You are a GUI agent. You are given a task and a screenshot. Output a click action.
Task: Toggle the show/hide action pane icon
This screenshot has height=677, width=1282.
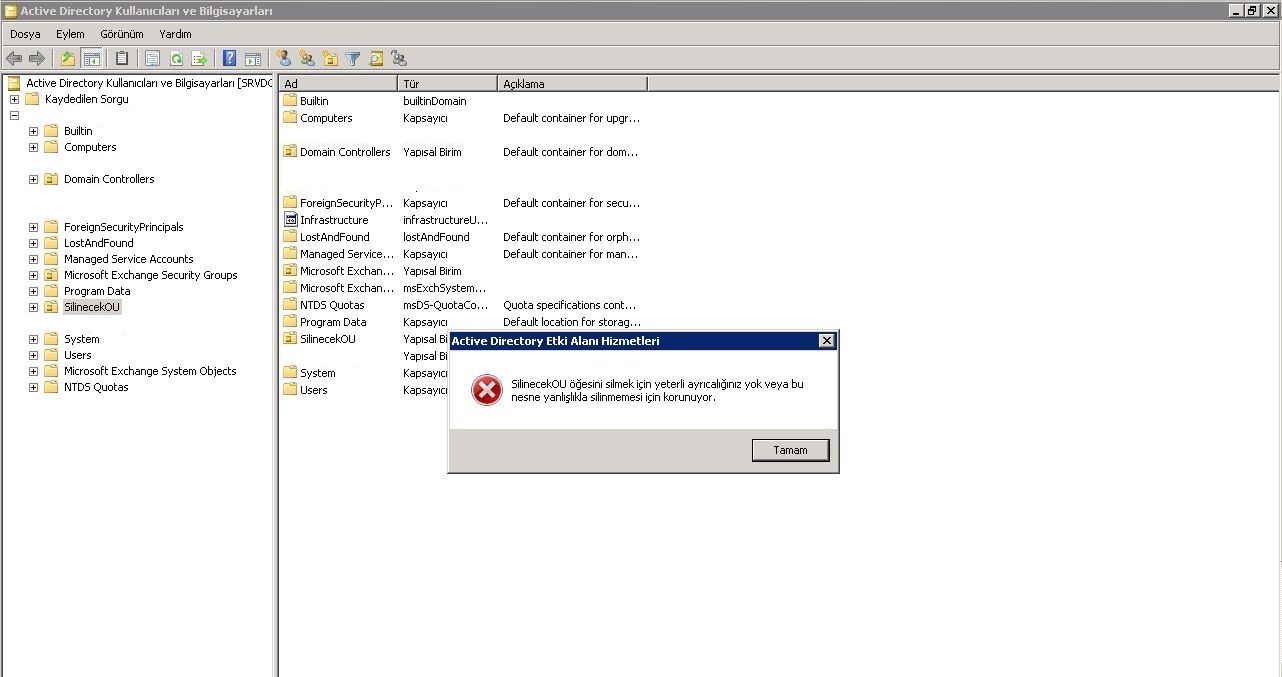253,59
